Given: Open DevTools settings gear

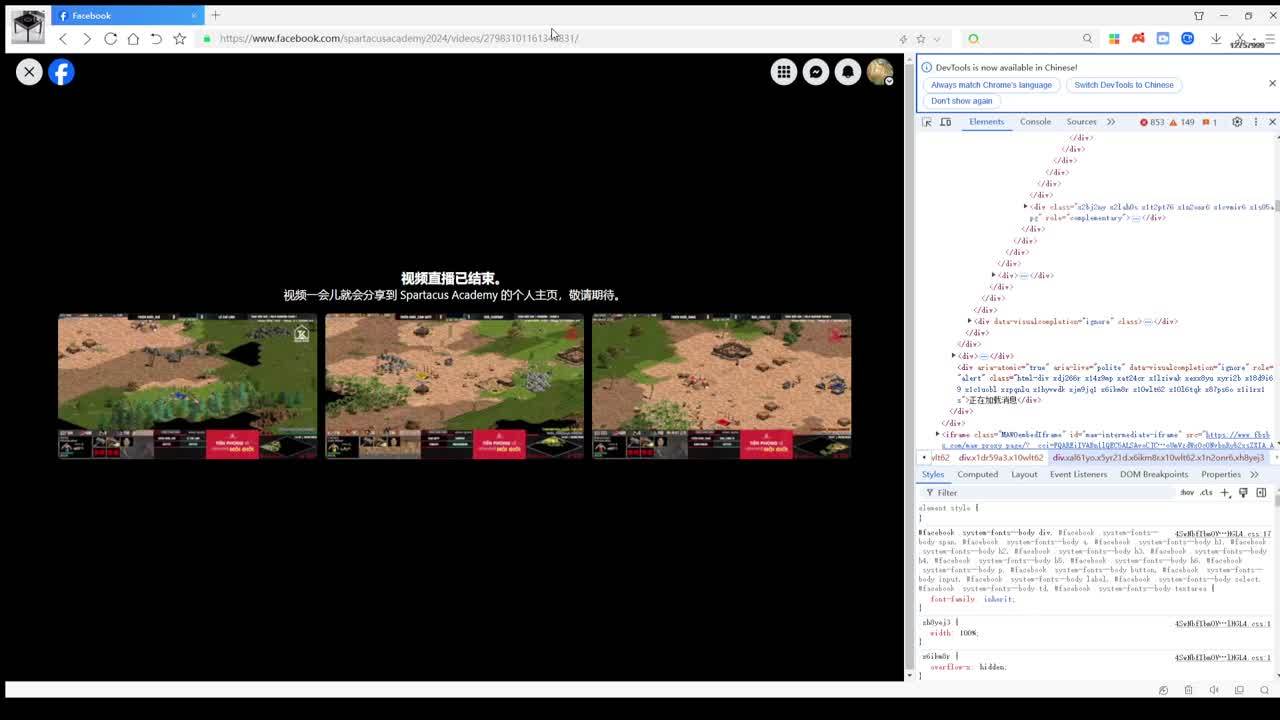Looking at the screenshot, I should pyautogui.click(x=1237, y=122).
